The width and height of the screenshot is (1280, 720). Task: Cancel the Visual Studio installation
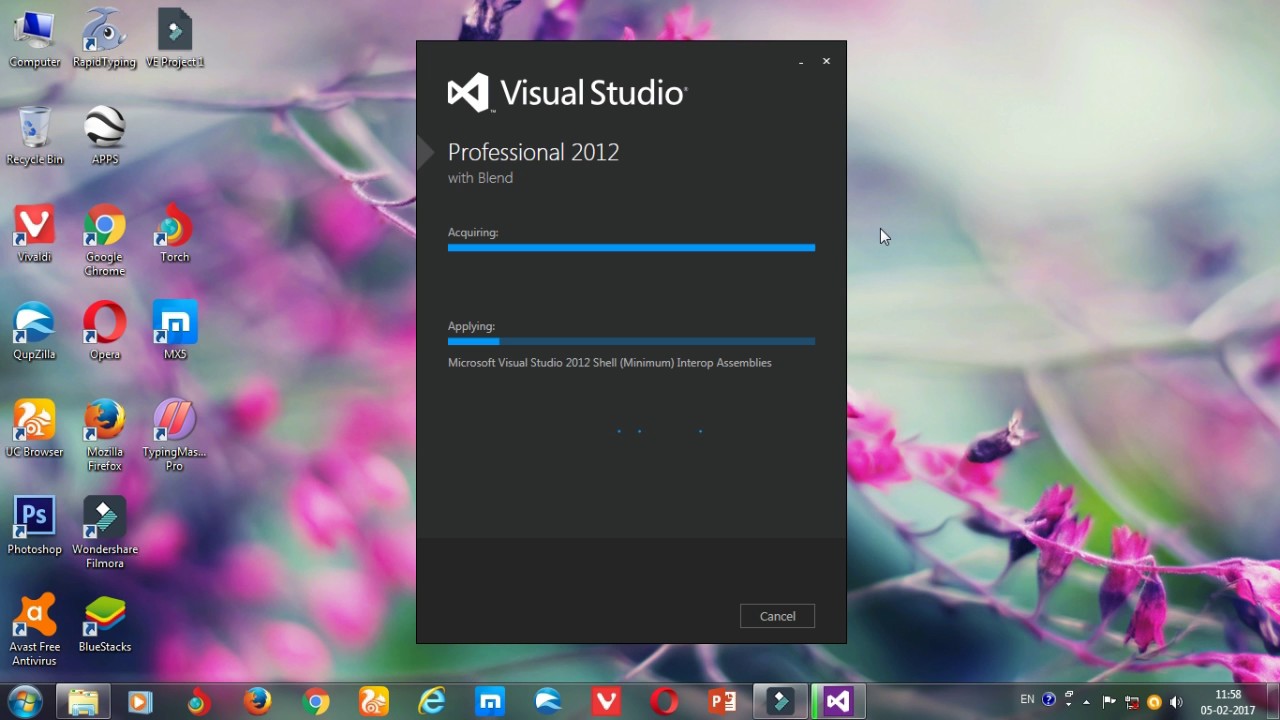pyautogui.click(x=777, y=616)
